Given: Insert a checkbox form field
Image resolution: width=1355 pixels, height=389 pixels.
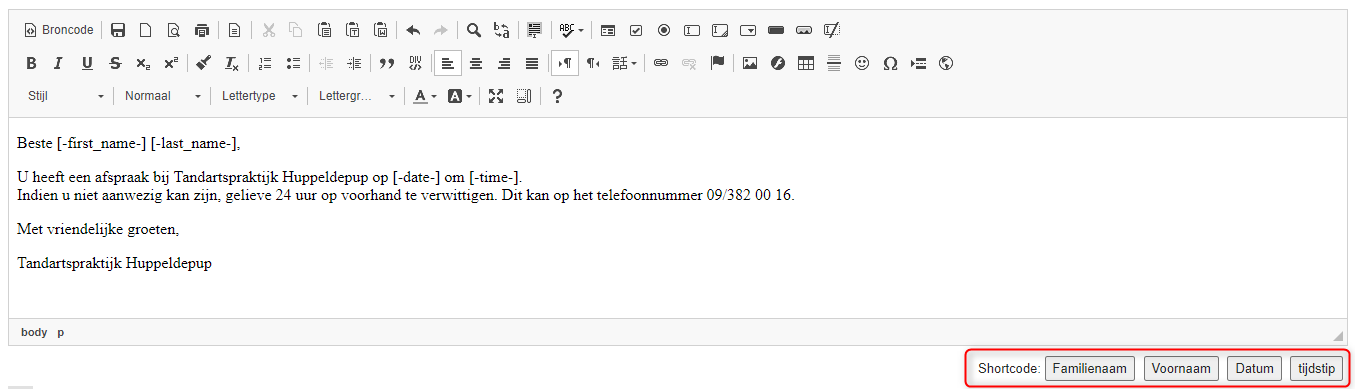Looking at the screenshot, I should tap(636, 30).
